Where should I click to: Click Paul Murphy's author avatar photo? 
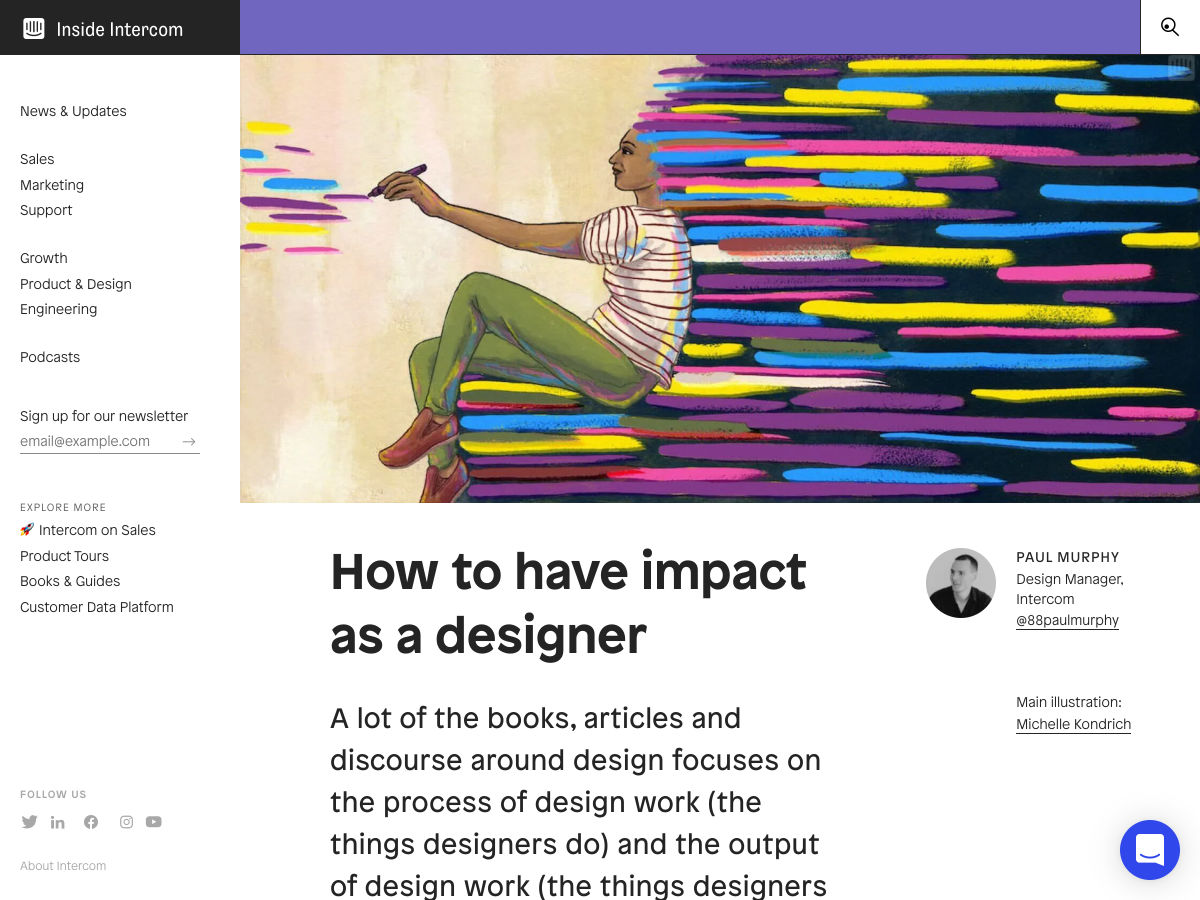[961, 583]
